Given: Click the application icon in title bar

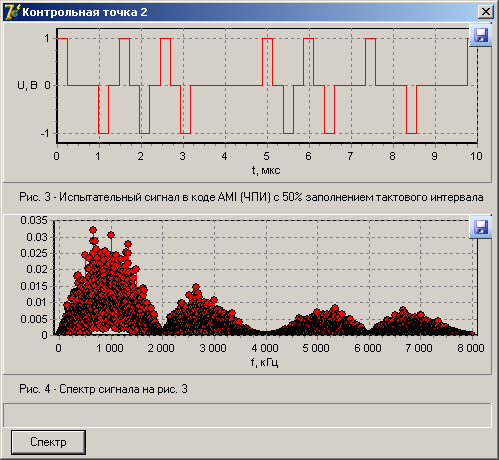Looking at the screenshot, I should 12,12.
